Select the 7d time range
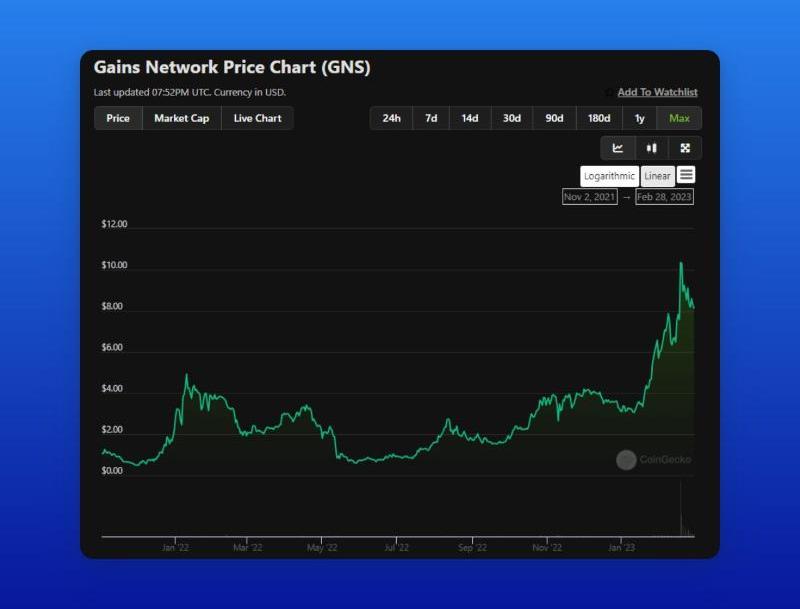 tap(431, 118)
